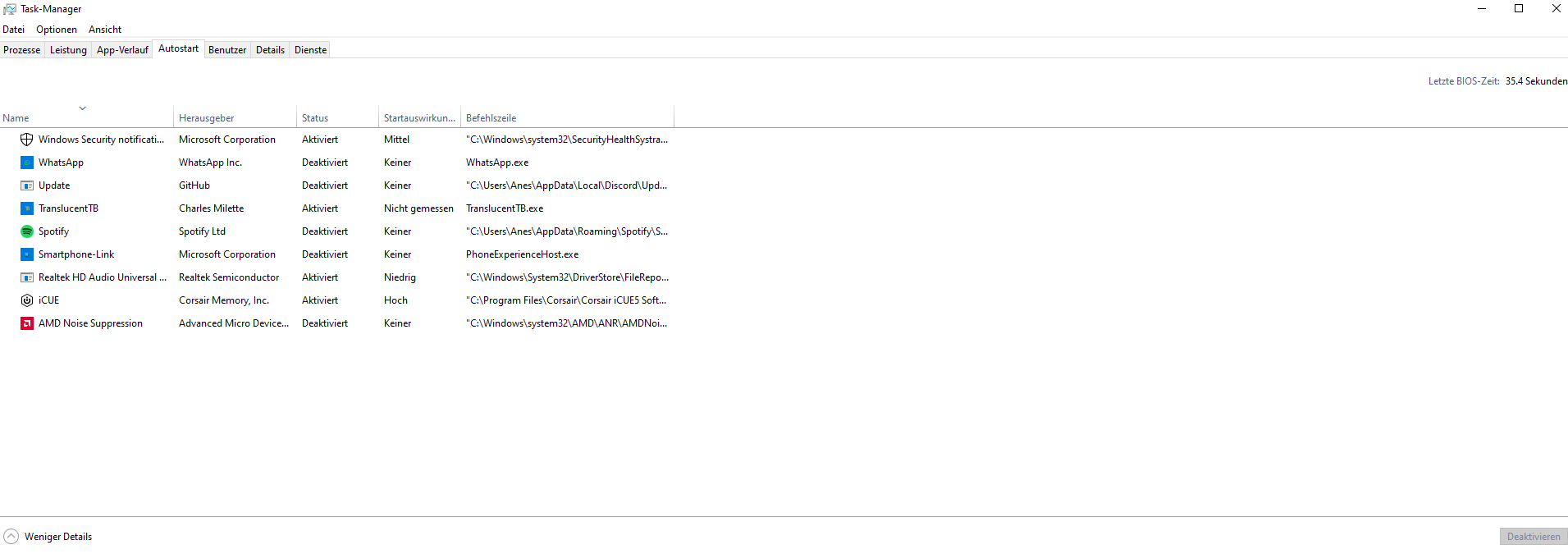Toggle sort order via Name column chevron
Image resolution: width=1568 pixels, height=554 pixels.
pyautogui.click(x=82, y=108)
